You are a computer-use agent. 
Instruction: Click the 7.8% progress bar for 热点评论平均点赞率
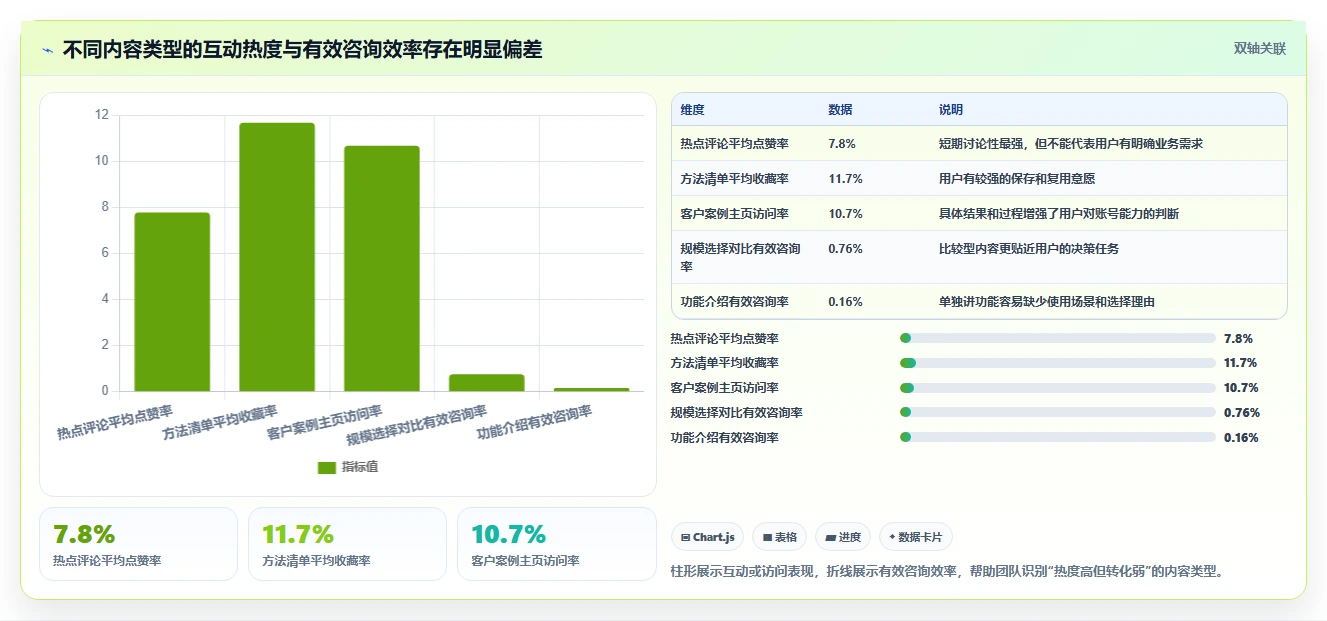(1058, 338)
